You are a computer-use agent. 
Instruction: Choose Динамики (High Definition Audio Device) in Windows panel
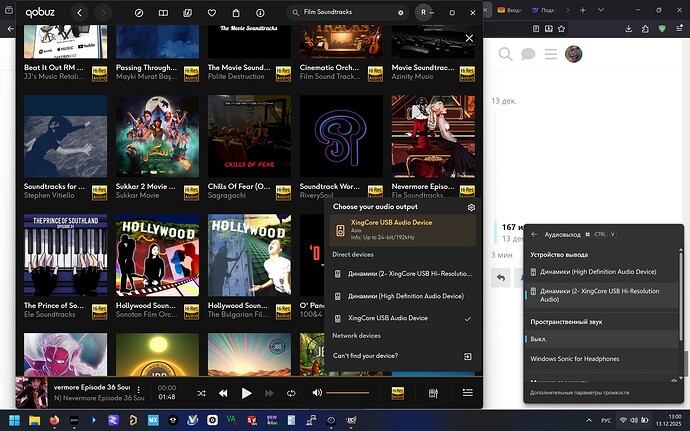click(601, 272)
